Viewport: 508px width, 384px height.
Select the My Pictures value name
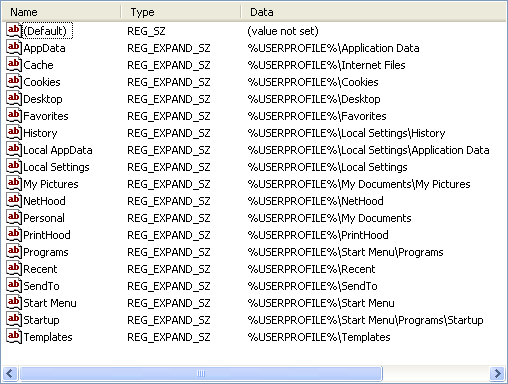click(x=51, y=184)
